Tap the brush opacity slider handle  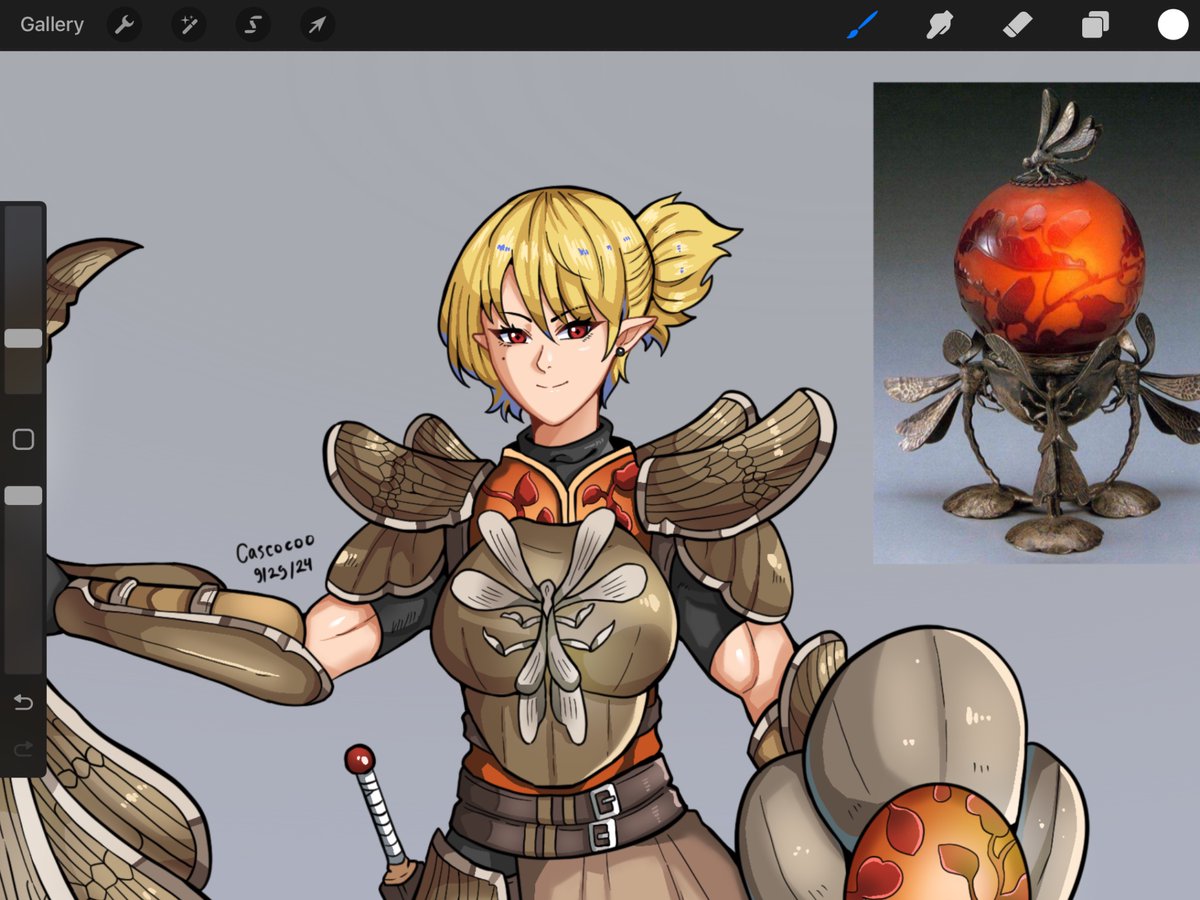click(x=23, y=494)
